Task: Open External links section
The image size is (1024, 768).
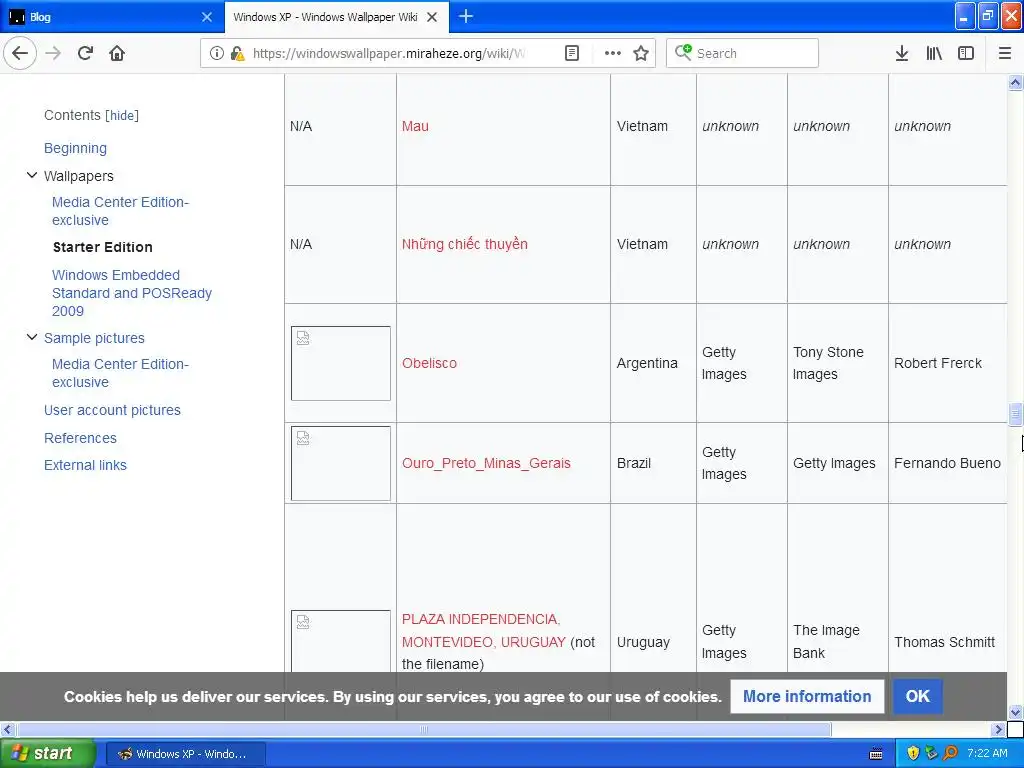Action: point(86,465)
